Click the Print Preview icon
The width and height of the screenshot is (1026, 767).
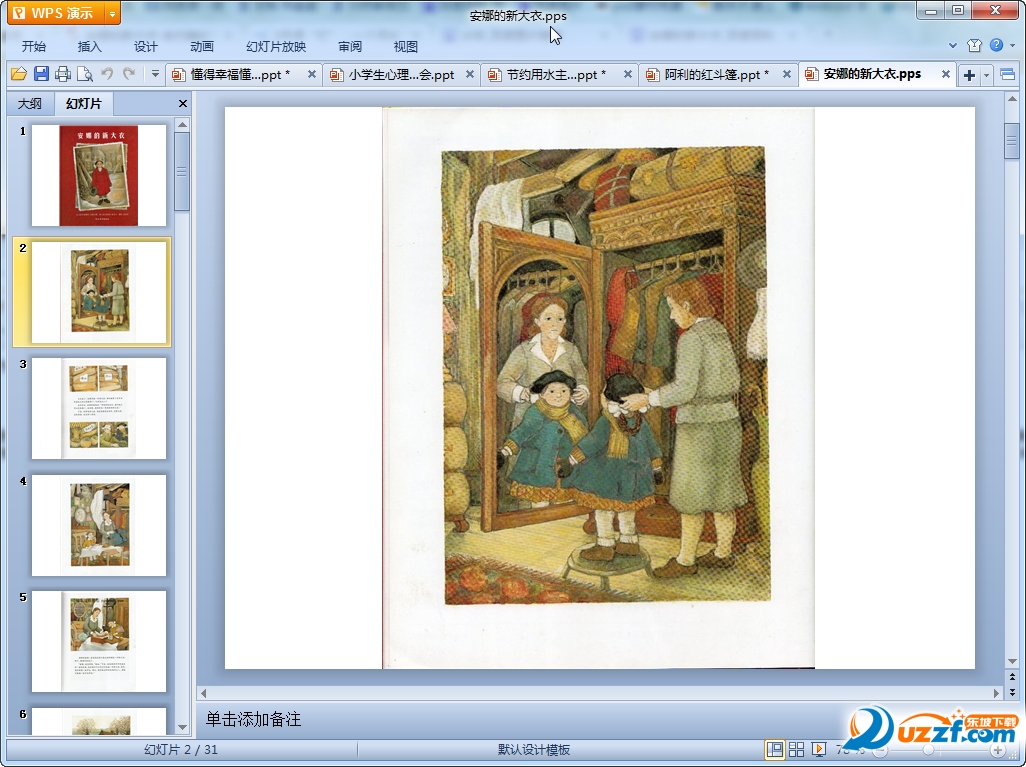click(x=85, y=74)
